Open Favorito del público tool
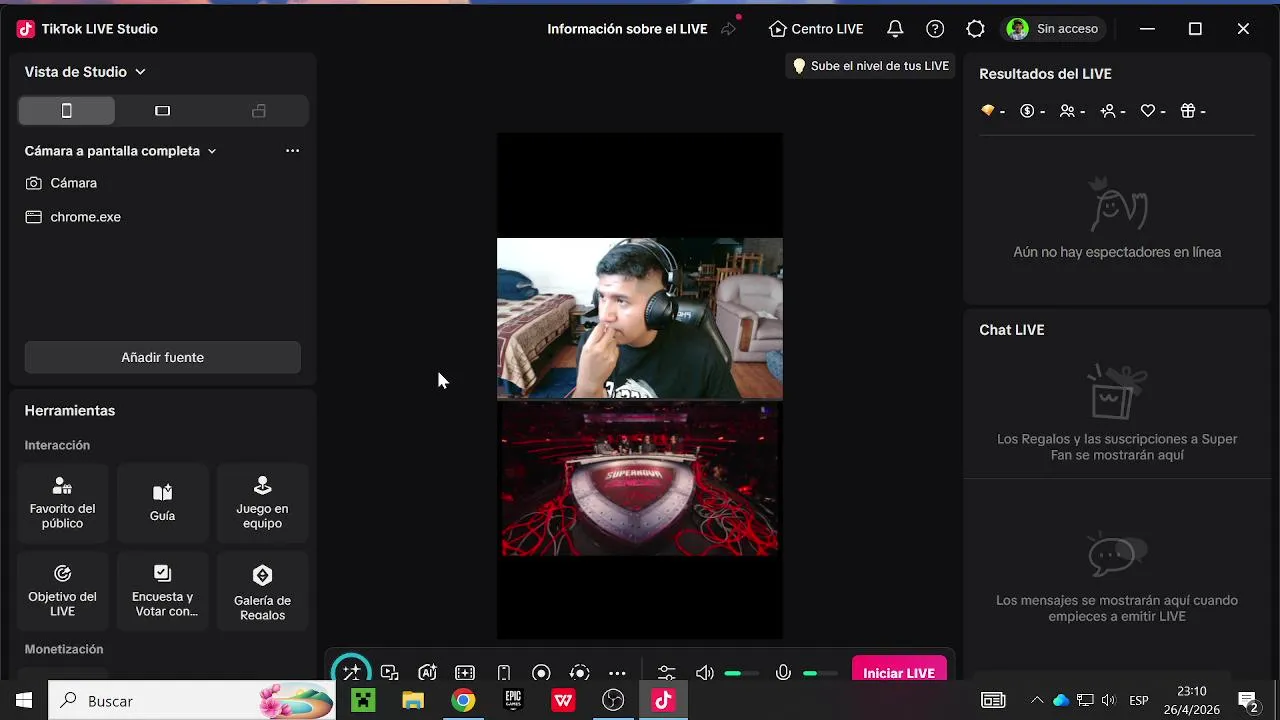Image resolution: width=1280 pixels, height=720 pixels. point(62,503)
